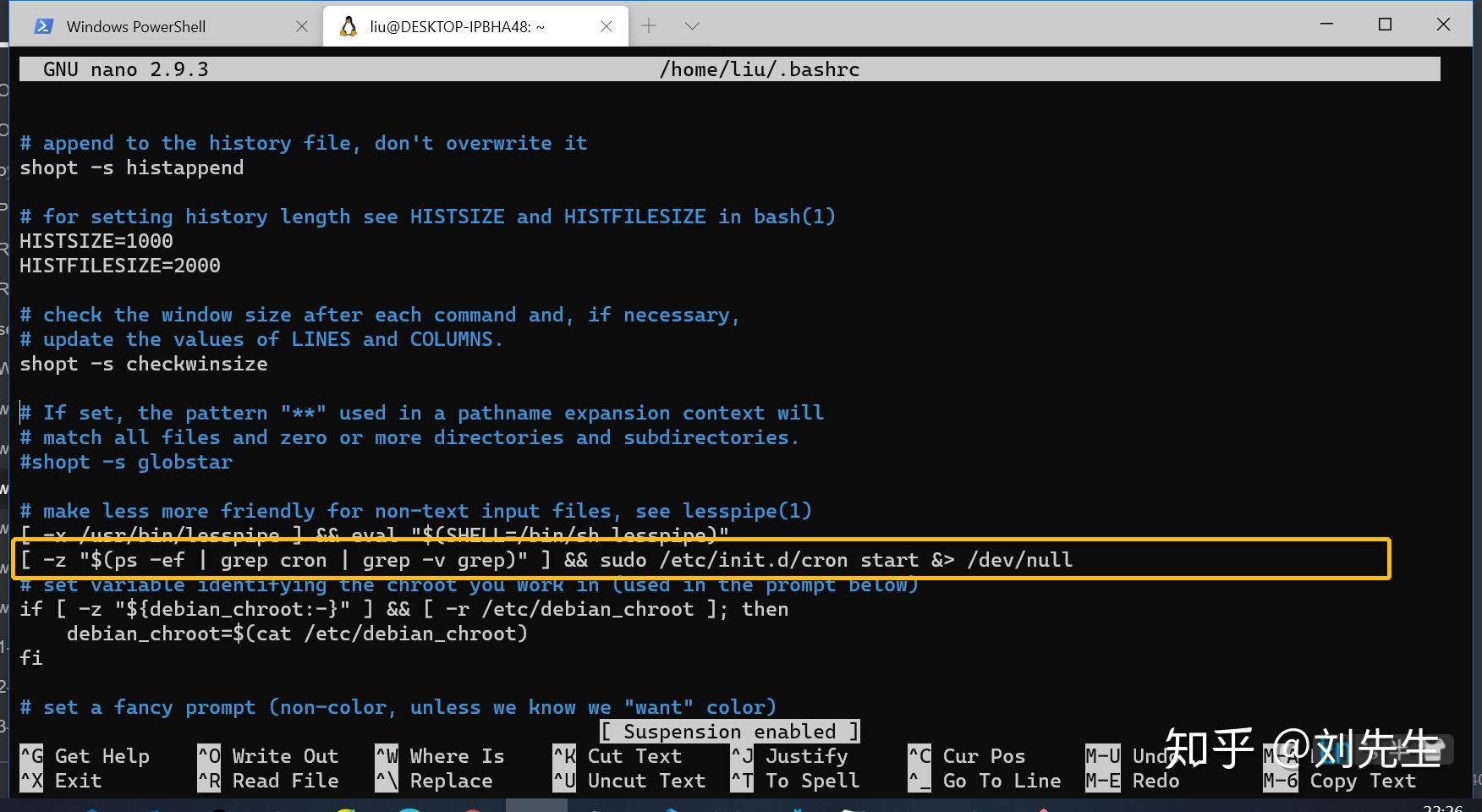Close the liu@DESKTOP-IPBHA48 tab
Screen dimensions: 1482x812
[606, 25]
